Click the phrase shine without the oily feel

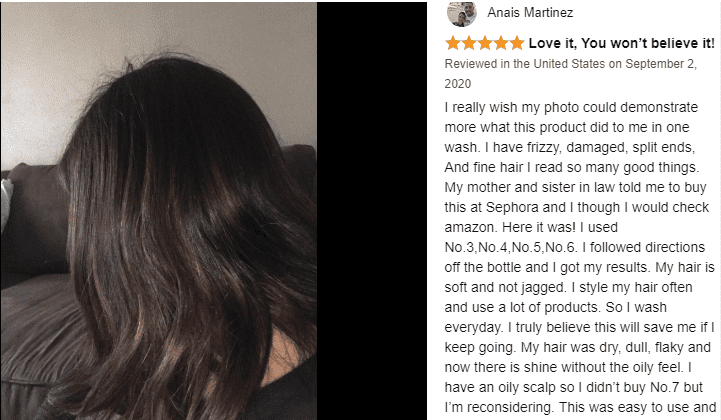tap(593, 368)
